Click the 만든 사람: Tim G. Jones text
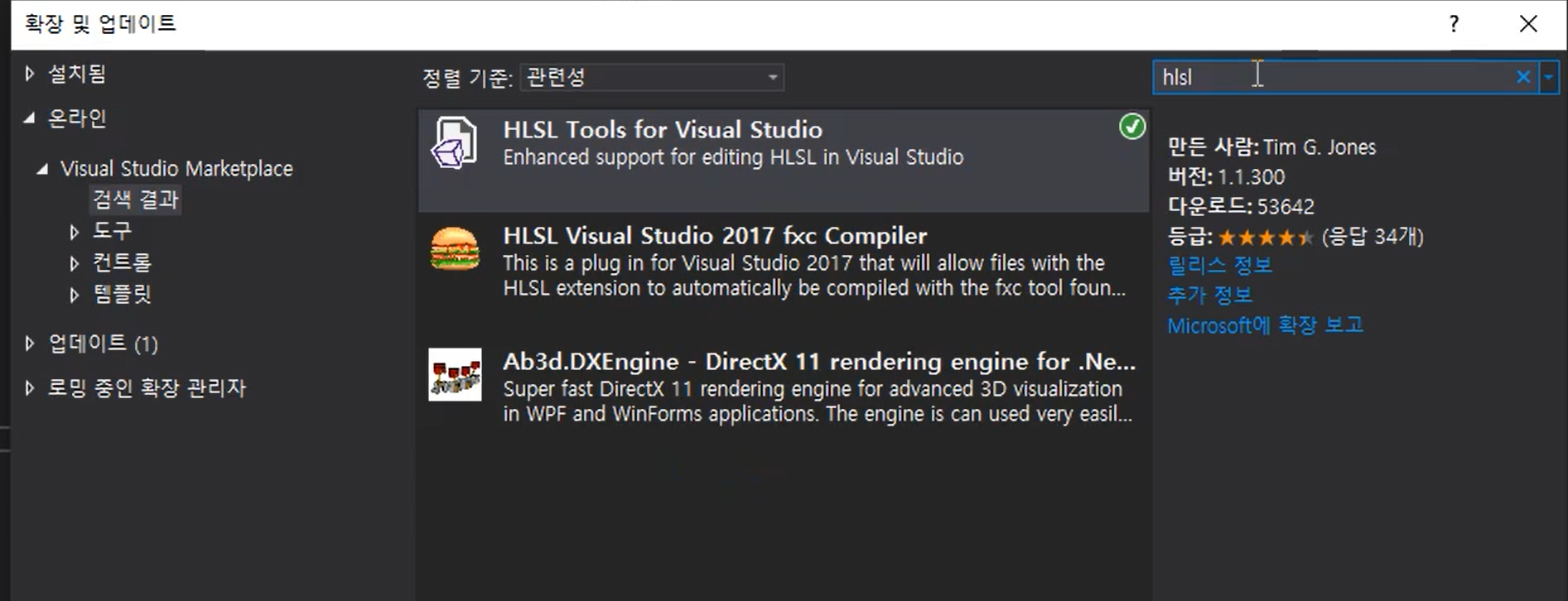This screenshot has height=601, width=1568. 1271,147
